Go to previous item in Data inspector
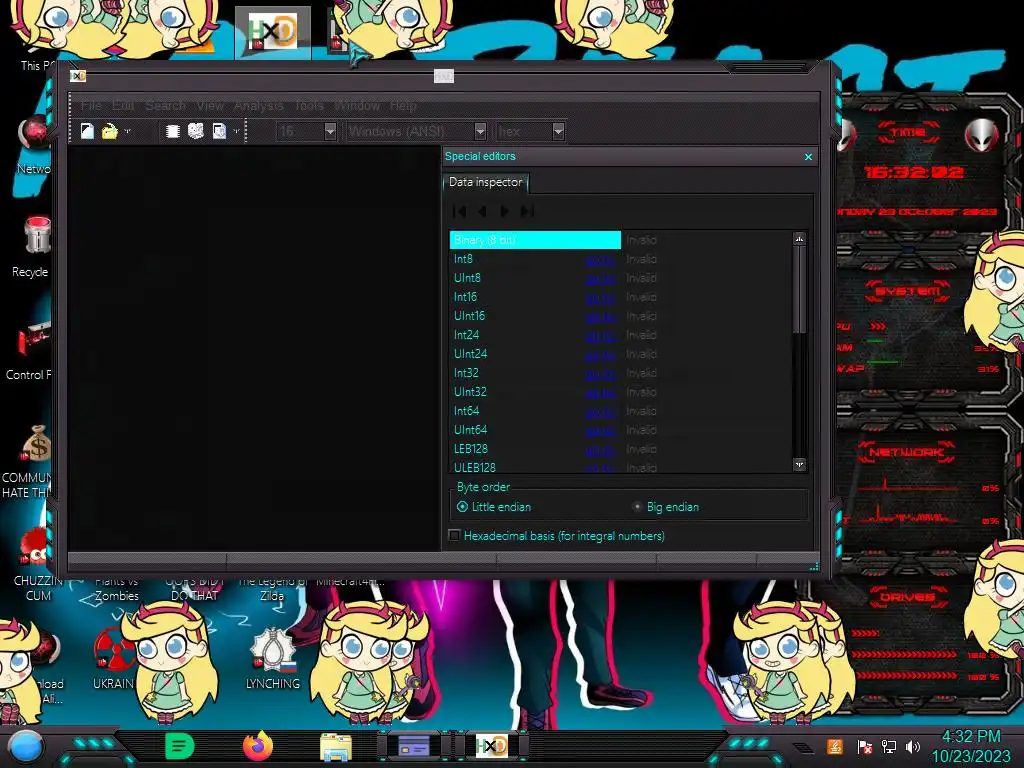Viewport: 1024px width, 768px height. click(482, 211)
